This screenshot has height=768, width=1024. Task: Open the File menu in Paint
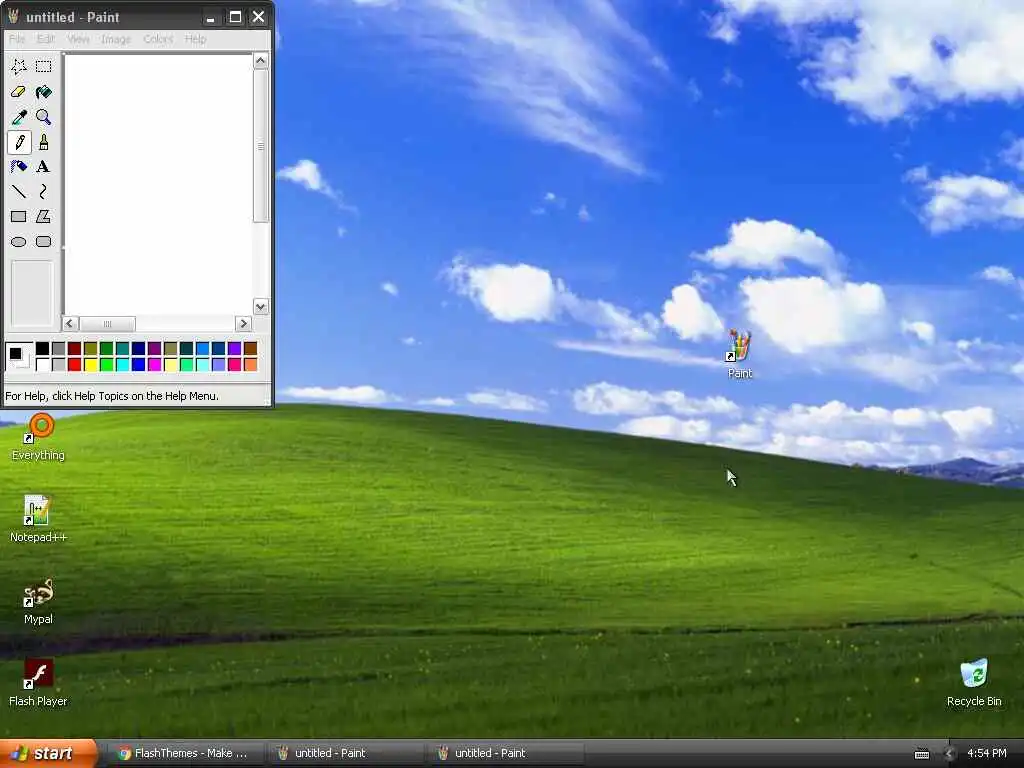click(x=17, y=39)
